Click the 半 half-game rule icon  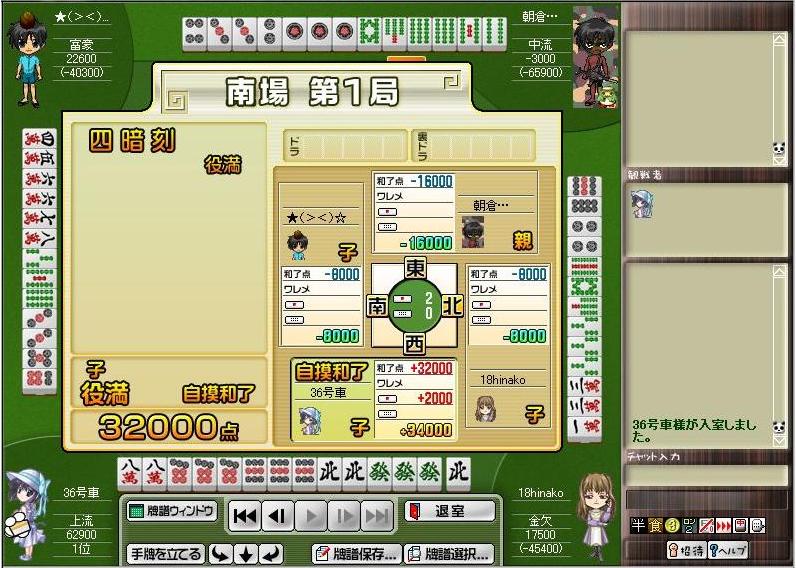pyautogui.click(x=638, y=525)
